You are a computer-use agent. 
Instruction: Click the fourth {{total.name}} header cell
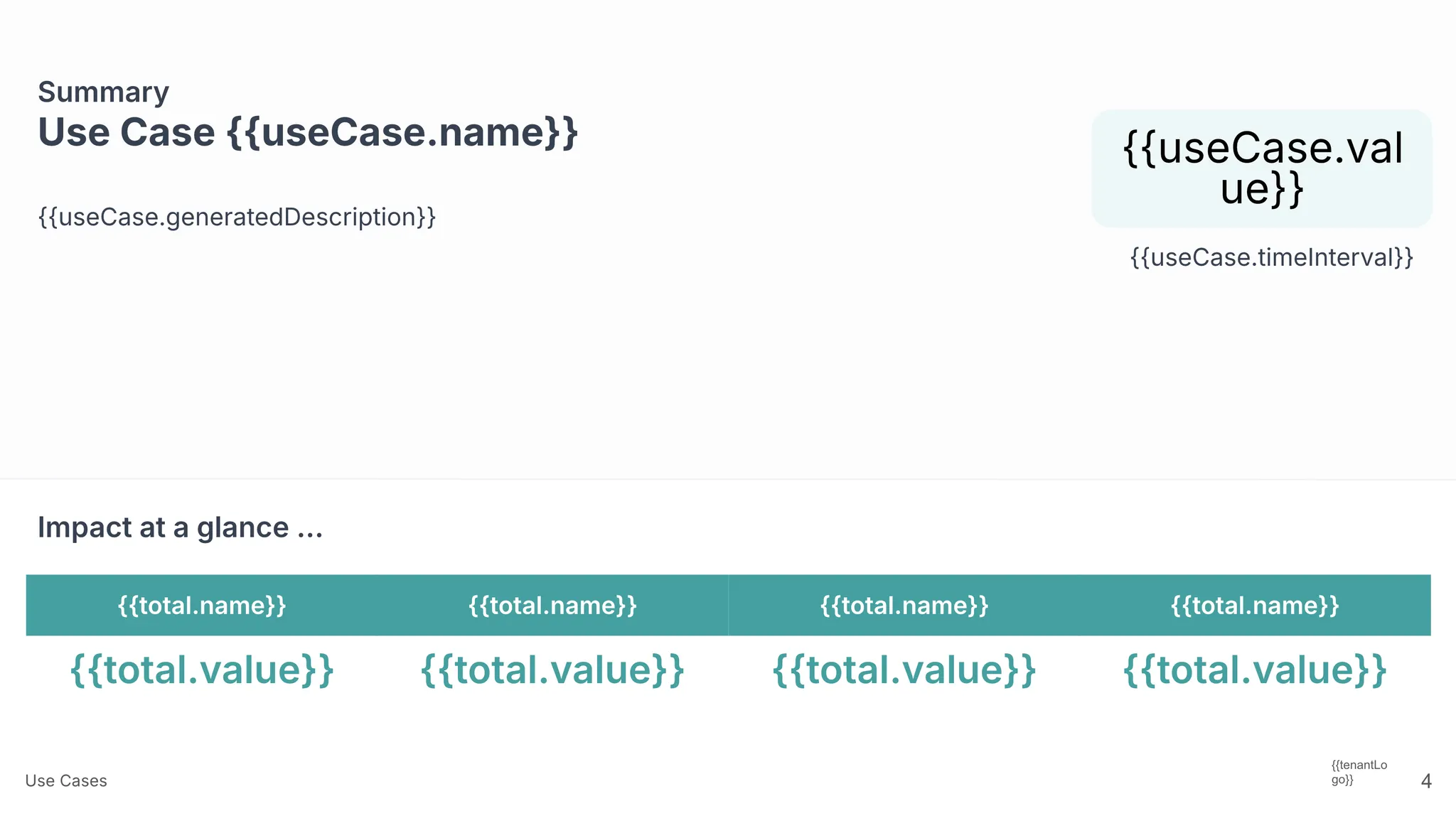pyautogui.click(x=1255, y=606)
